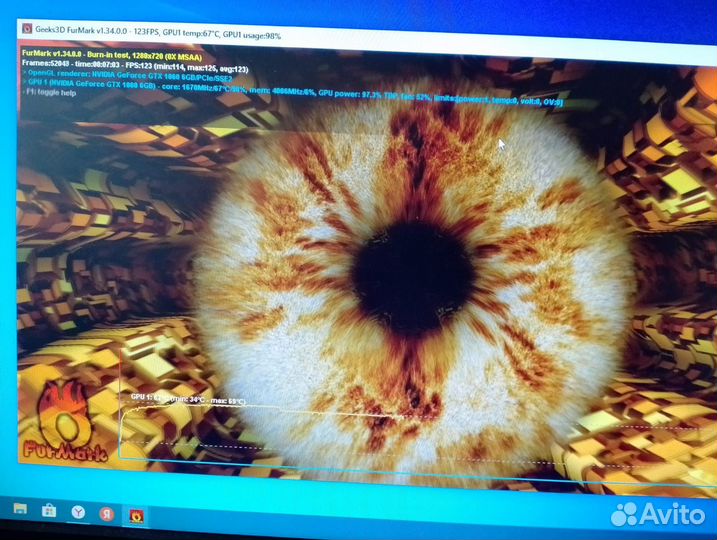Click the 'Burn-in test, 1280x720' overlay line
Image resolution: width=717 pixels, height=540 pixels.
click(112, 55)
